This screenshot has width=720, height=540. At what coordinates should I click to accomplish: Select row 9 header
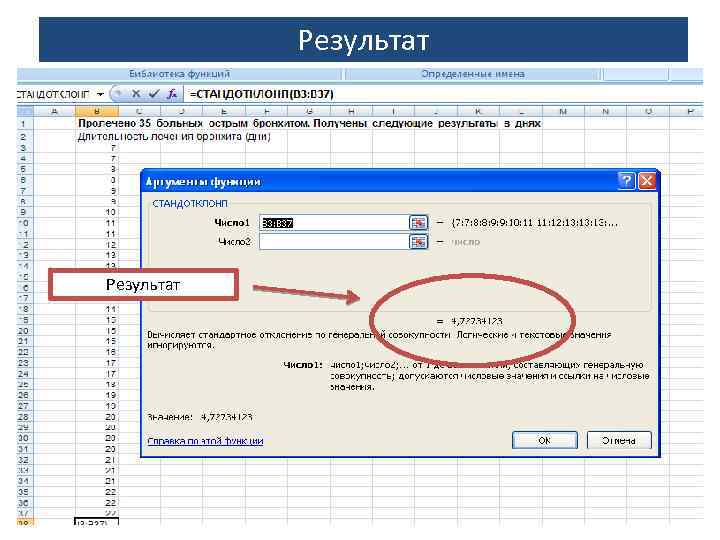tap(23, 212)
